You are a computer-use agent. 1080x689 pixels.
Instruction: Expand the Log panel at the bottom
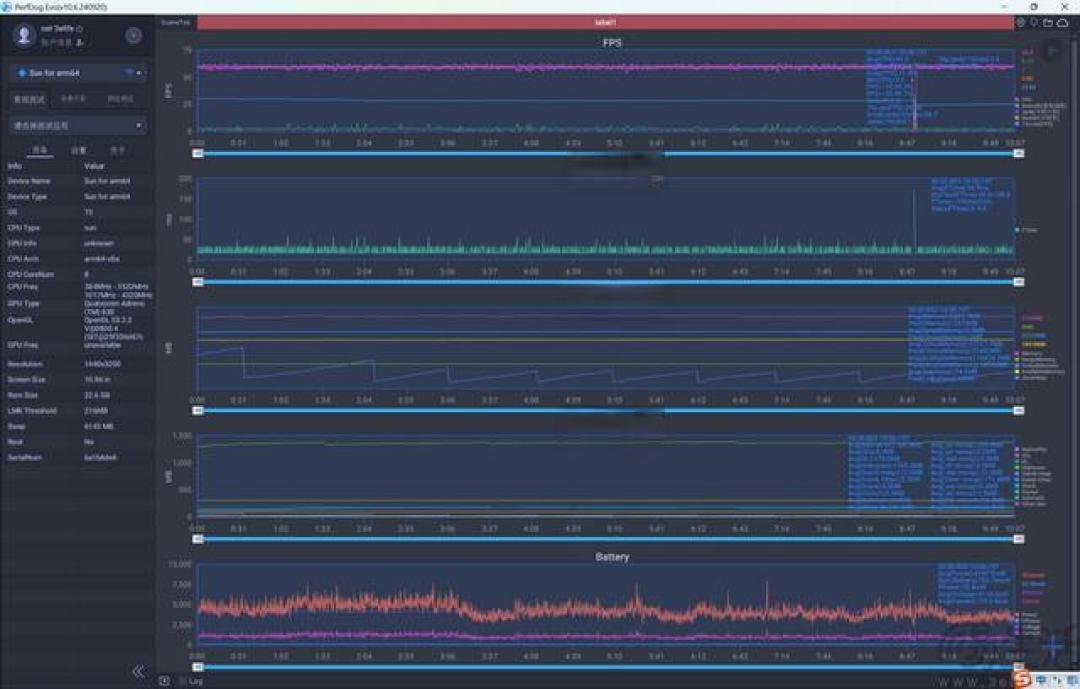[195, 681]
